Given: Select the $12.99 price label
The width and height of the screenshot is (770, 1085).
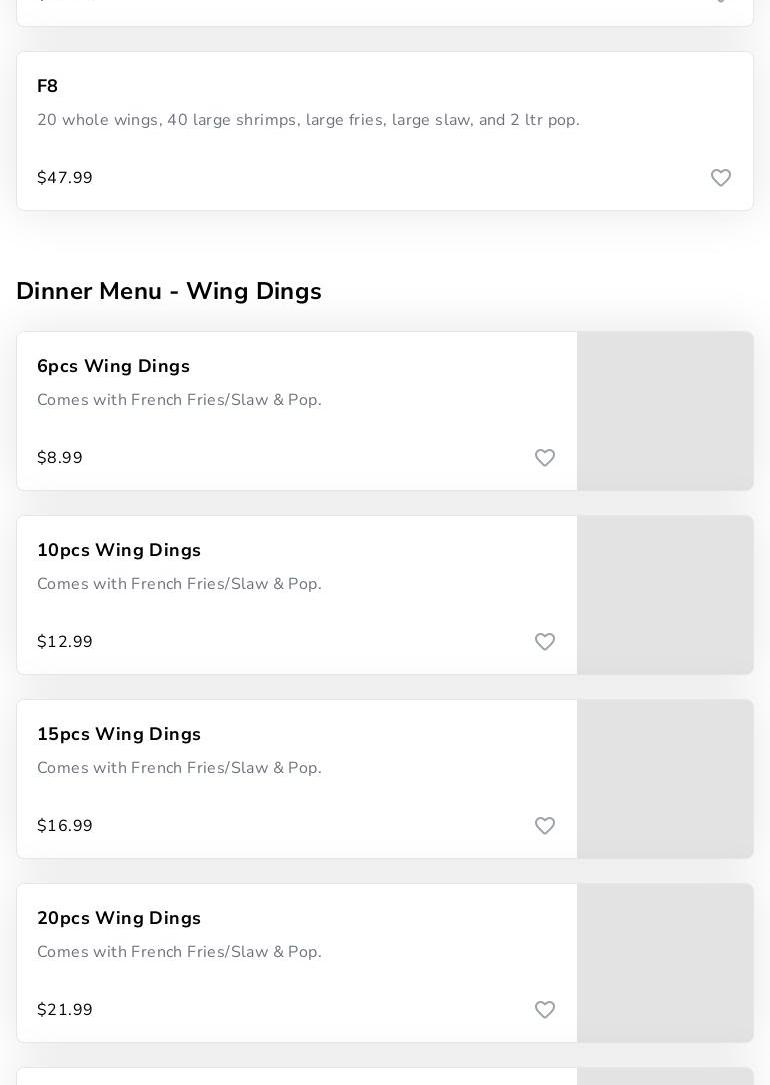Looking at the screenshot, I should [65, 642].
